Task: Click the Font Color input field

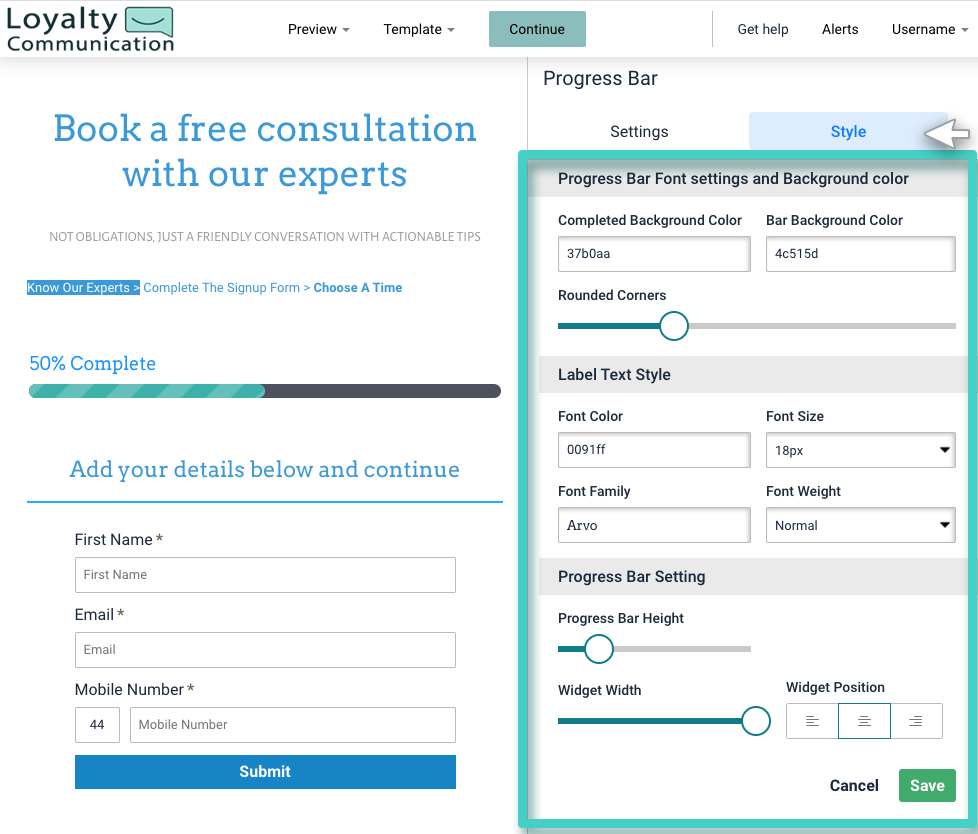Action: tap(654, 450)
